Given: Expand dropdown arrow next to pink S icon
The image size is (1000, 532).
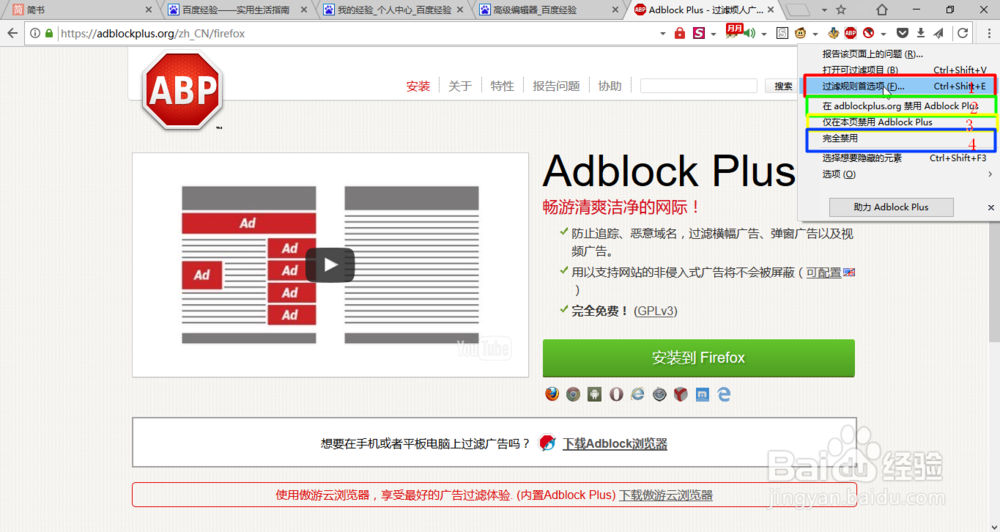Looking at the screenshot, I should (714, 34).
